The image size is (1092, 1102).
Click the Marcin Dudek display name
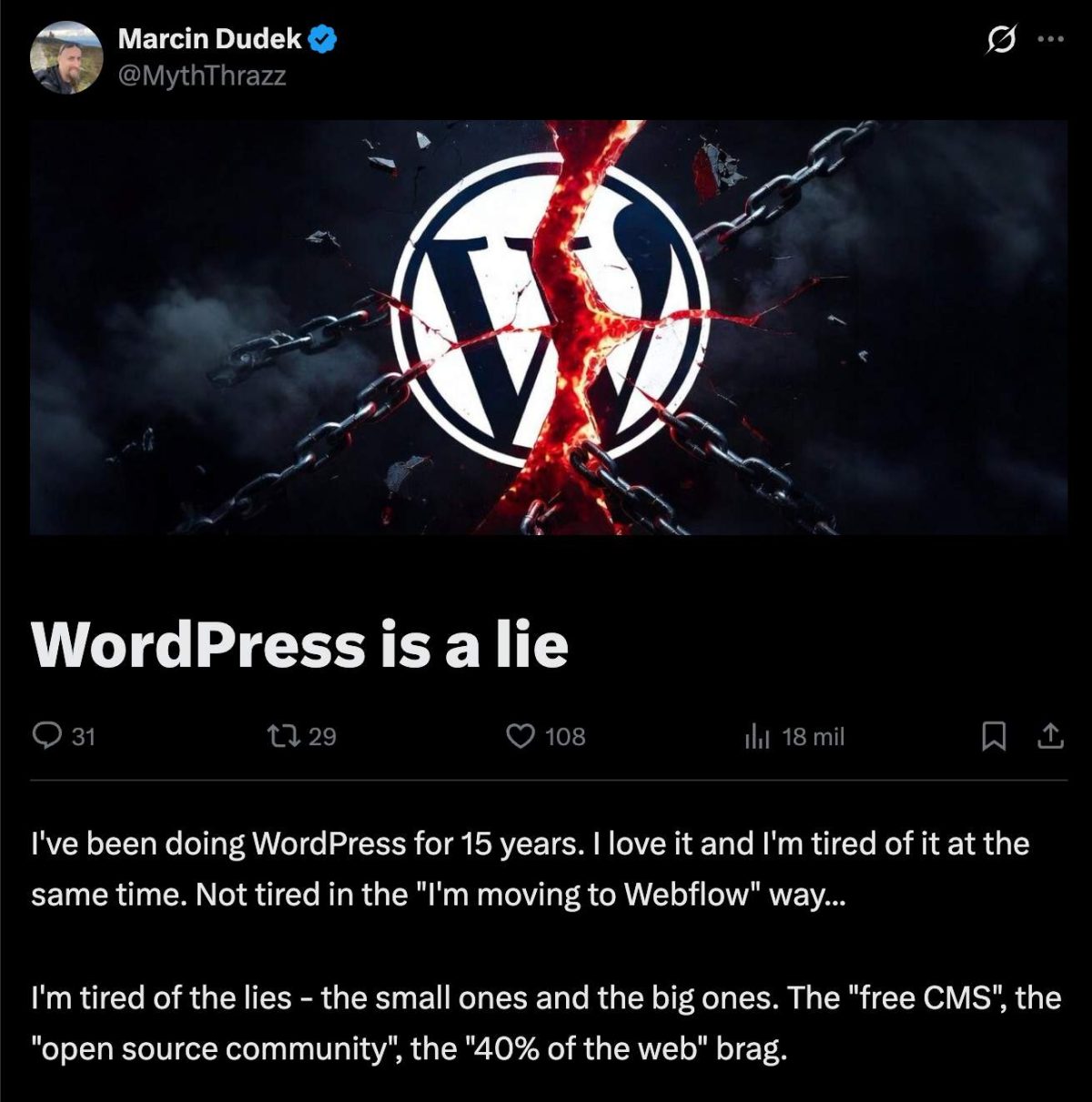click(x=209, y=39)
